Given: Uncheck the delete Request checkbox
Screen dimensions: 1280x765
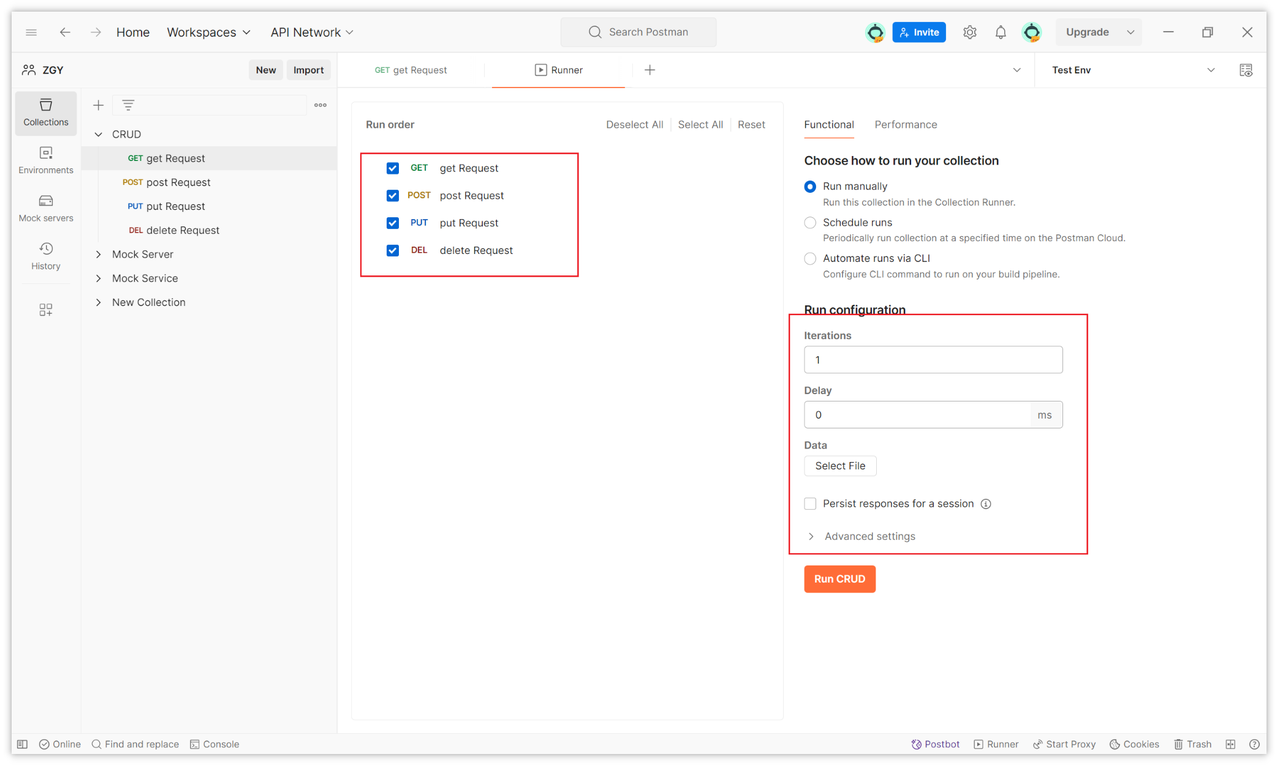Looking at the screenshot, I should pos(393,250).
